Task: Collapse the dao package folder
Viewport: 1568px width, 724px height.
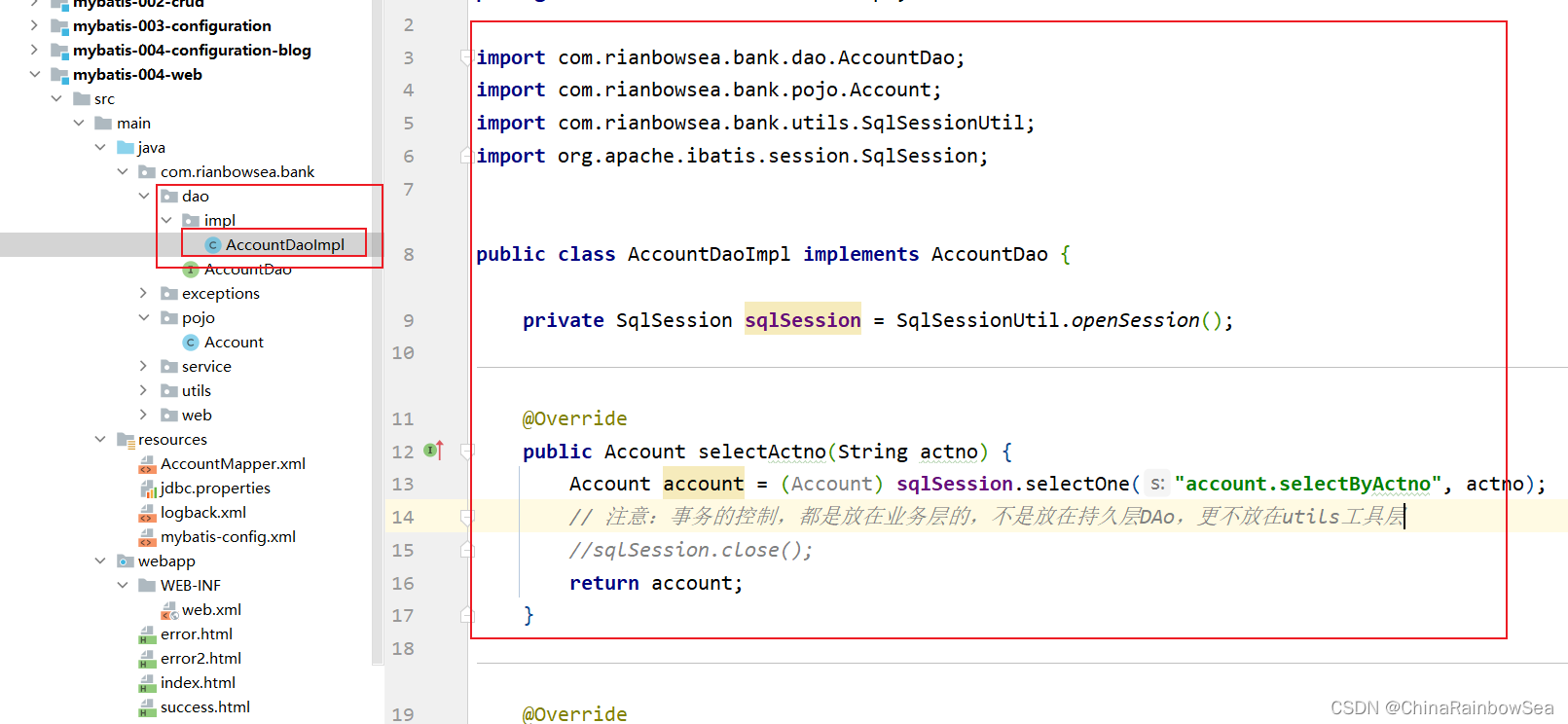Action: point(144,197)
